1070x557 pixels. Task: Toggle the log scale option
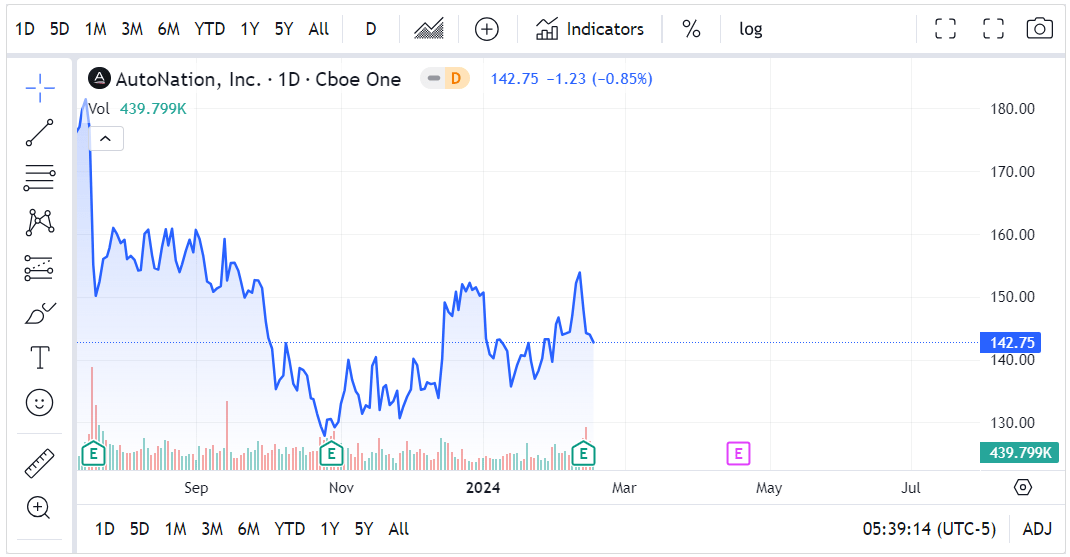pyautogui.click(x=751, y=29)
